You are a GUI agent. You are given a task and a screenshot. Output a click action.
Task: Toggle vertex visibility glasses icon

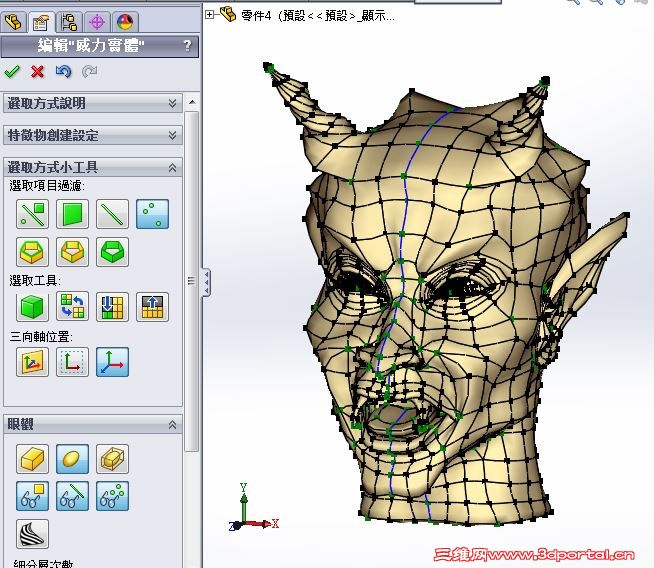pos(113,496)
